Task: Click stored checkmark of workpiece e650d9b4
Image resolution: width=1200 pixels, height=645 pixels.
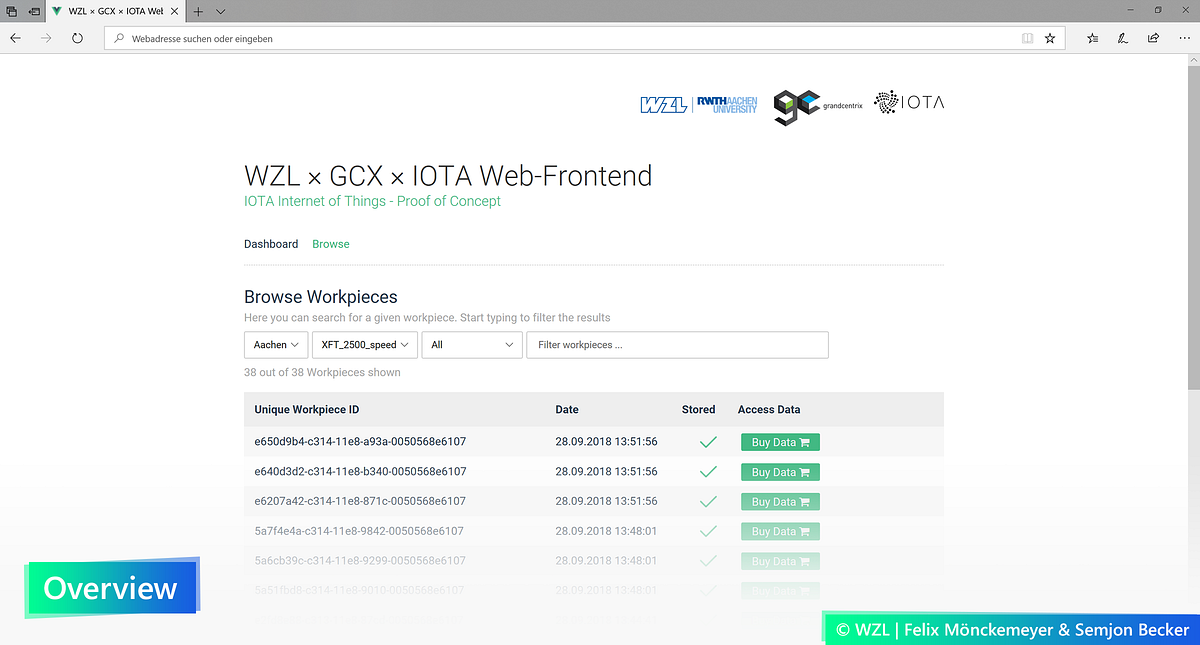Action: coord(708,441)
